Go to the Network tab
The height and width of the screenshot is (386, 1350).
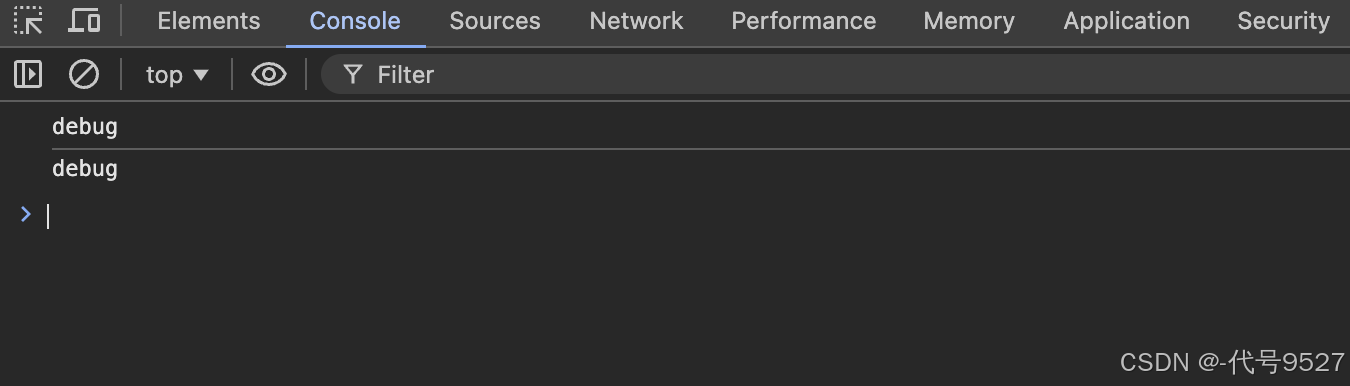[x=636, y=21]
